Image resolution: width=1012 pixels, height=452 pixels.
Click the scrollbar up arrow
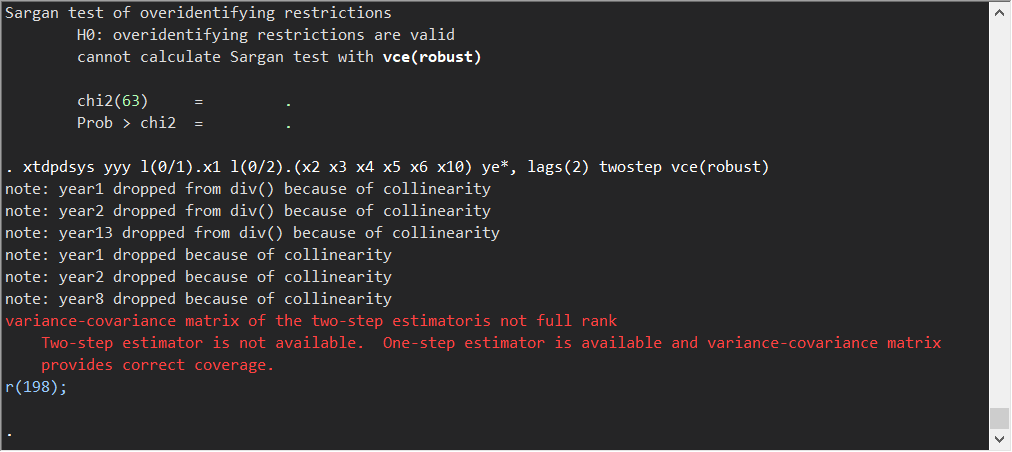click(x=997, y=12)
